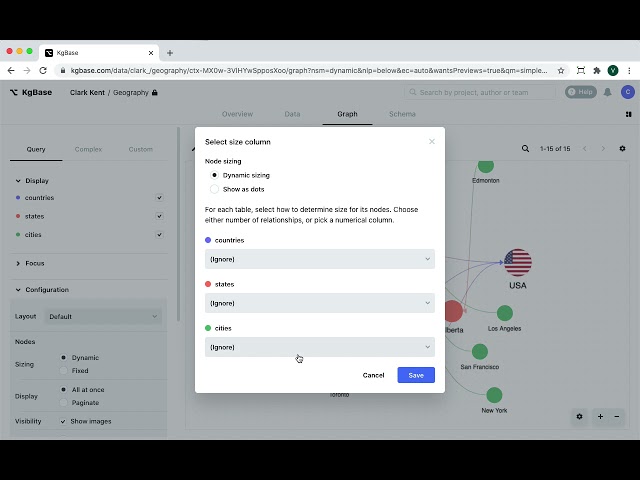Close the Select size column dialog
Viewport: 640px width, 480px height.
(x=432, y=142)
